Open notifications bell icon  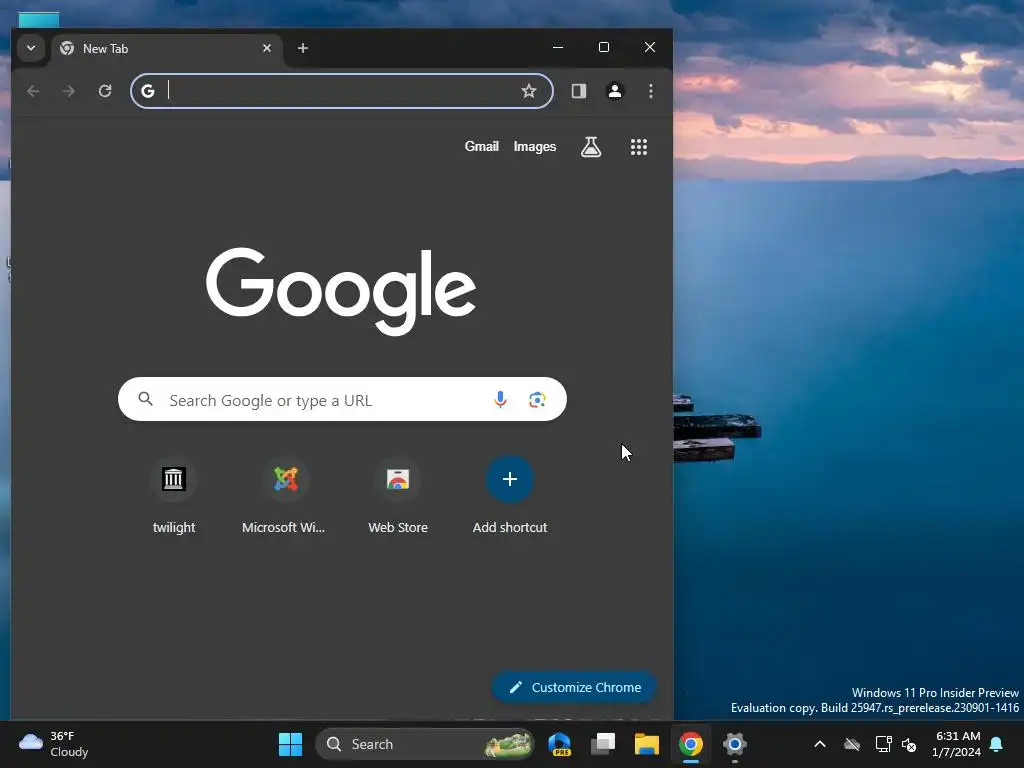click(997, 744)
